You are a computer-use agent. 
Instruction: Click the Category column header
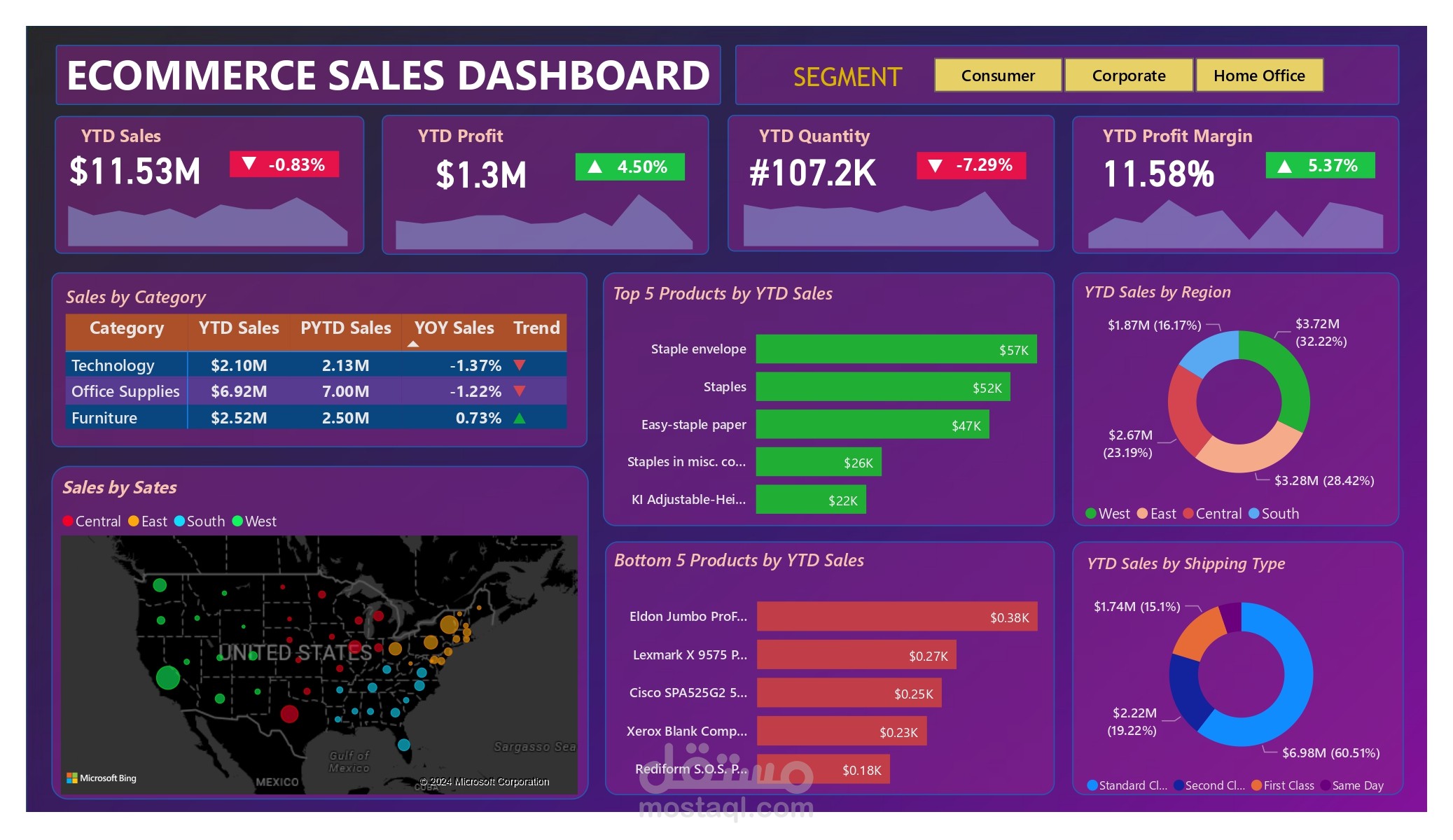tap(127, 328)
